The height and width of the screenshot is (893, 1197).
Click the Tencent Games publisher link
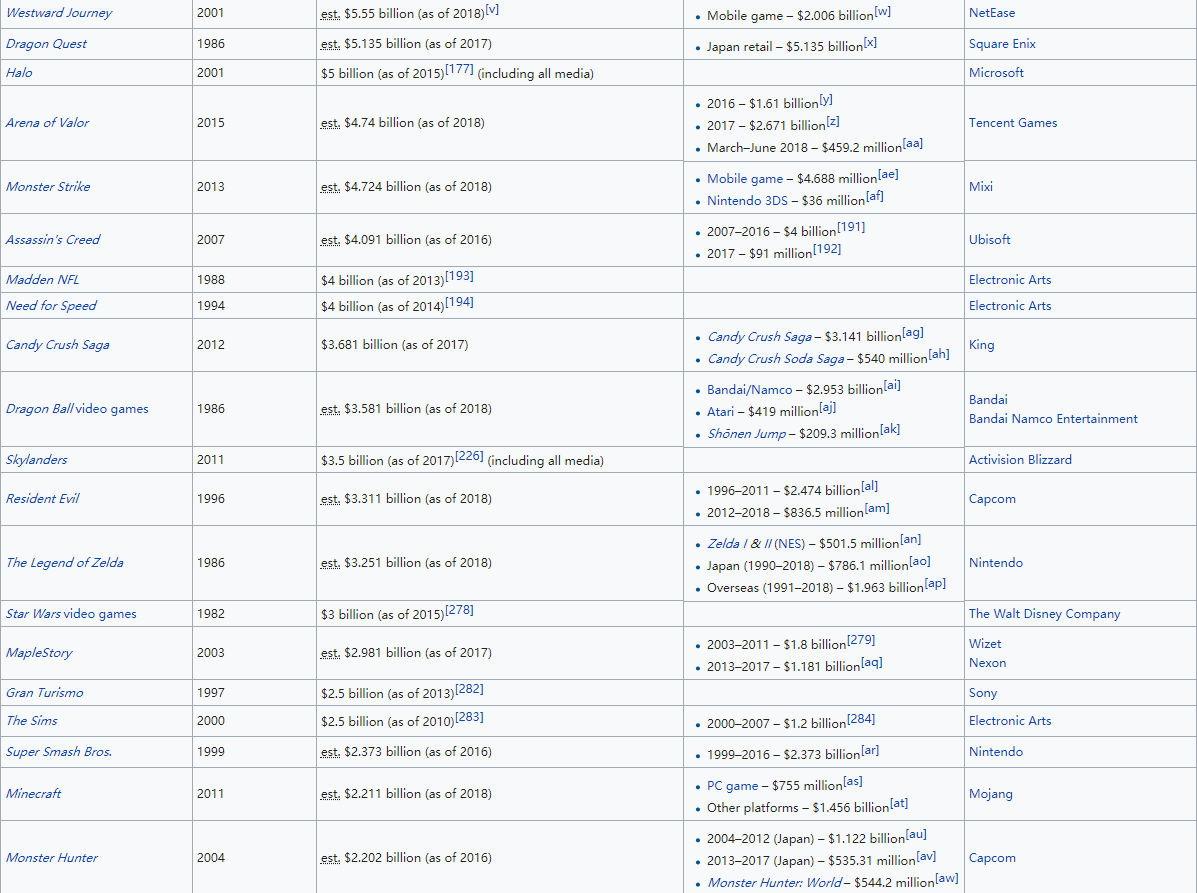(1012, 123)
